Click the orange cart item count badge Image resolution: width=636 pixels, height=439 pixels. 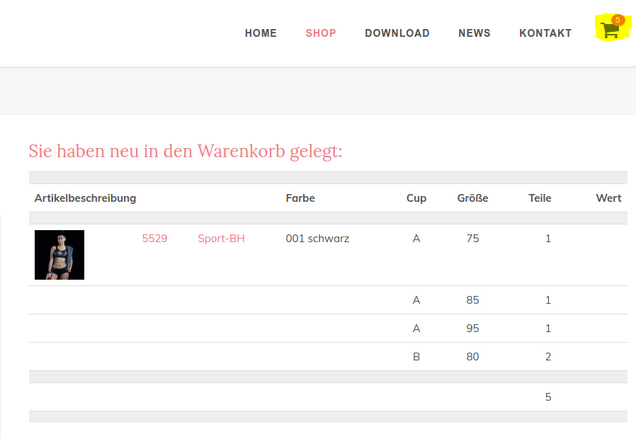(617, 20)
